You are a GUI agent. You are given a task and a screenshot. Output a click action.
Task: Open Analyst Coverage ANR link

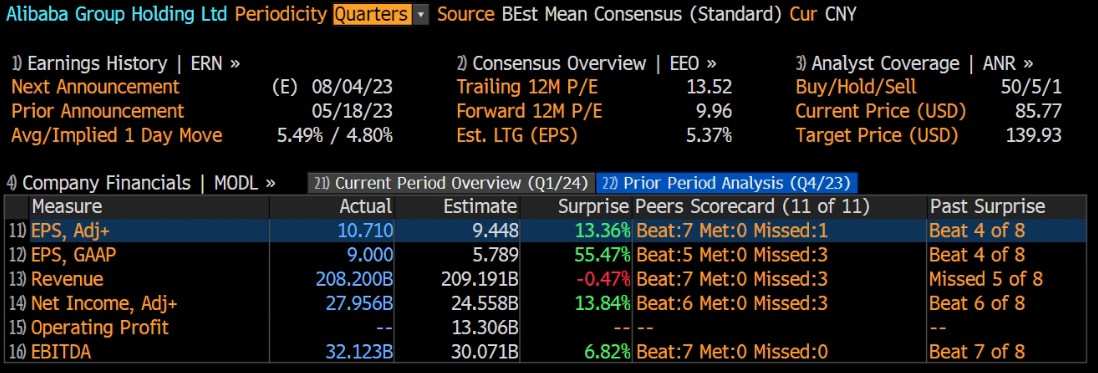coord(915,64)
